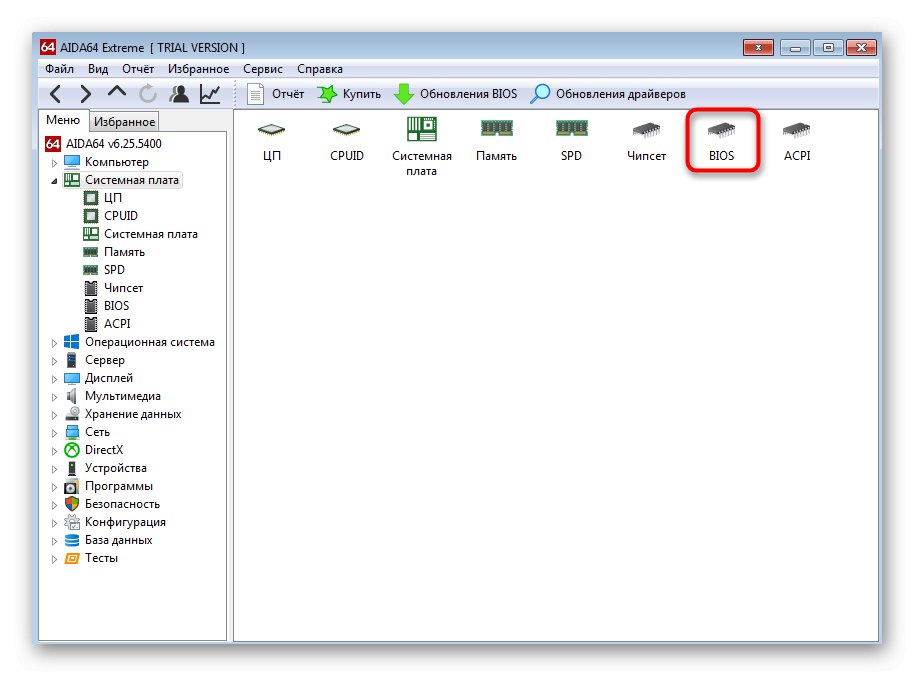
Task: Open the ACPI icon in the right pane
Action: 797,140
